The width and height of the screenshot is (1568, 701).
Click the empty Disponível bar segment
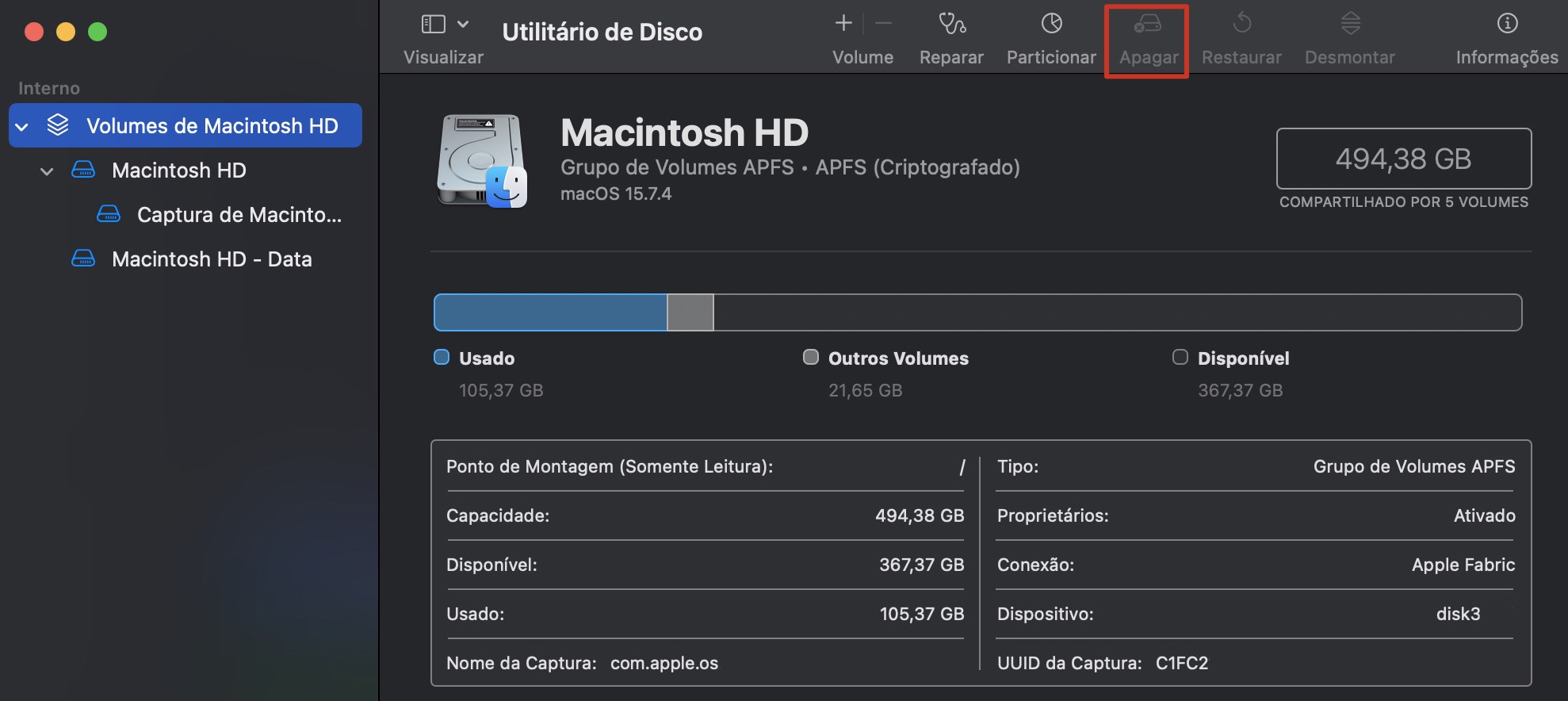(x=1118, y=312)
